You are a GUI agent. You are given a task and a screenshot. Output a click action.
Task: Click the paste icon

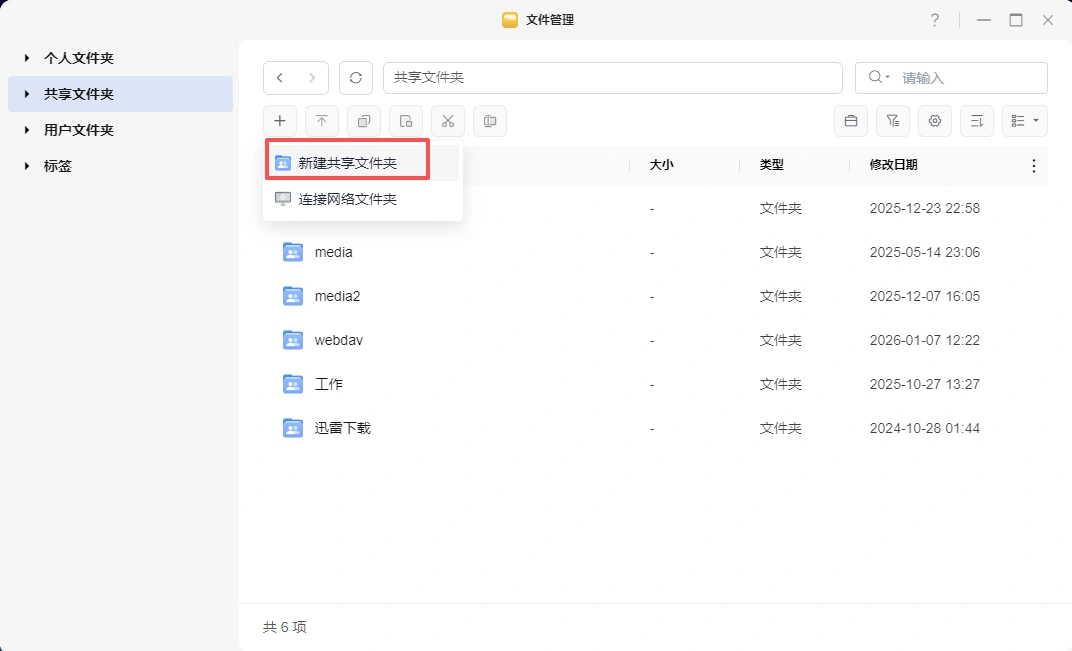point(405,120)
